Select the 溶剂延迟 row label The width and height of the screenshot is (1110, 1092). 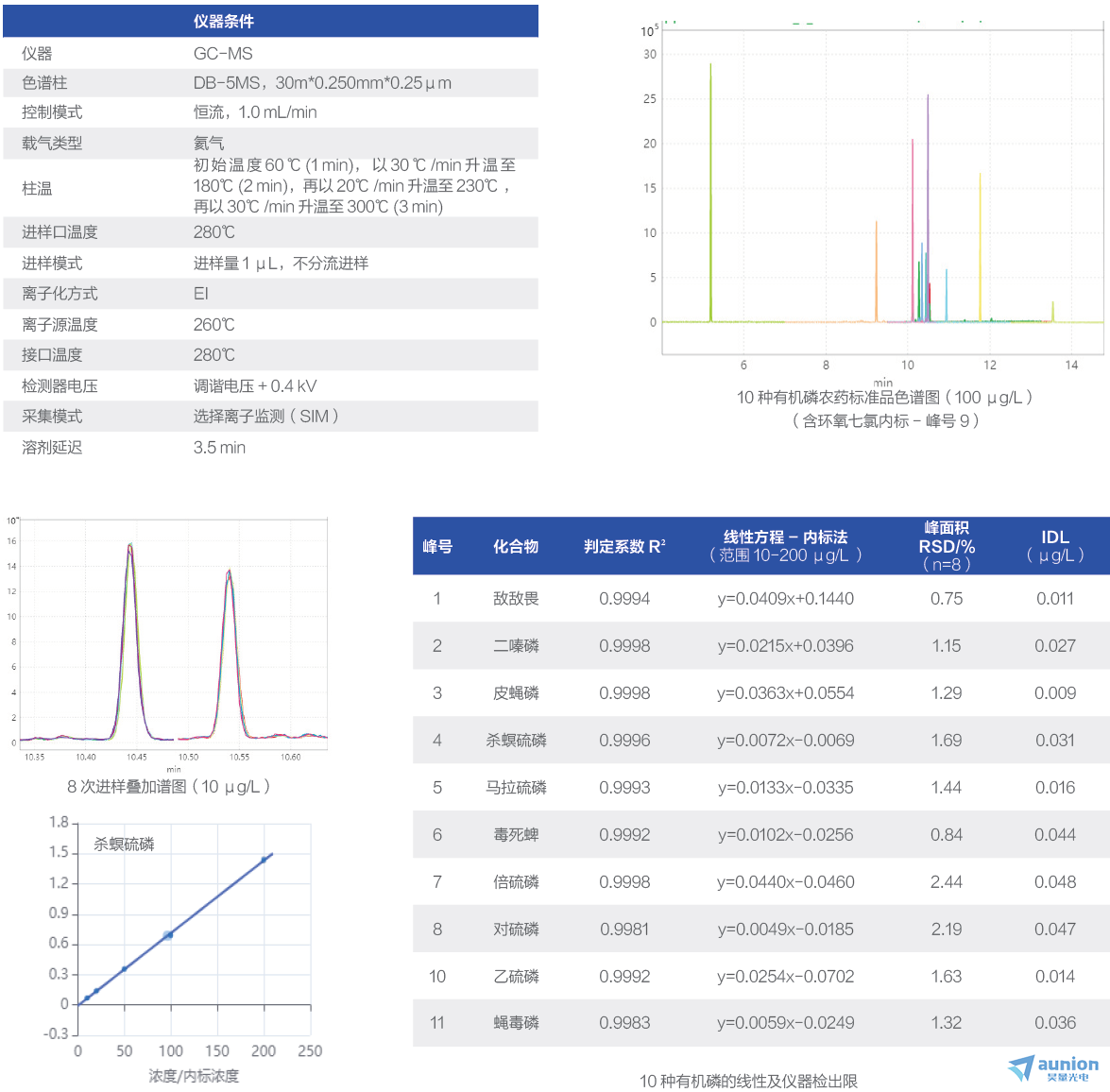coord(52,448)
